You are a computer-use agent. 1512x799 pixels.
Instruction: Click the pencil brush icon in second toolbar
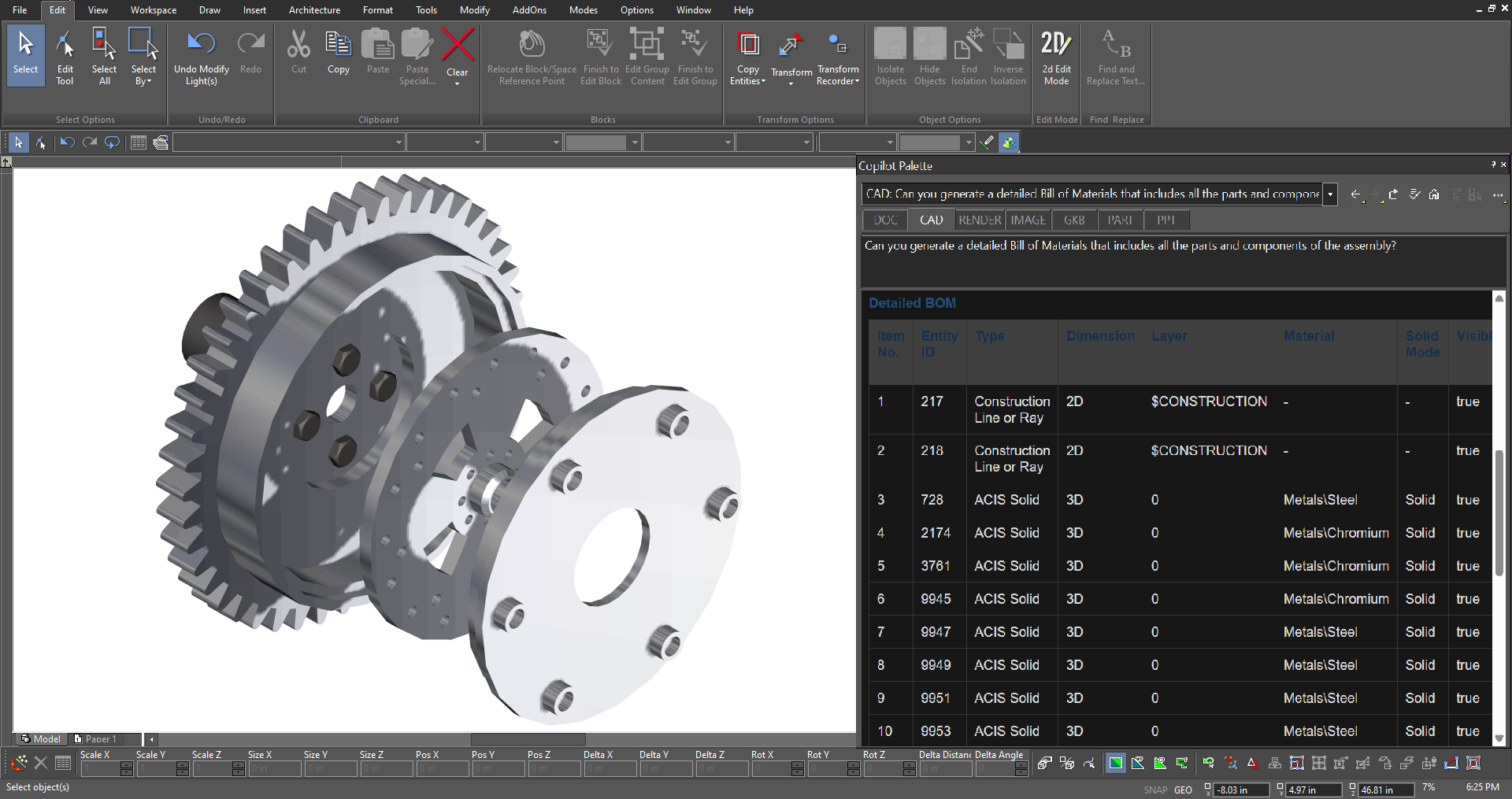pyautogui.click(x=987, y=142)
